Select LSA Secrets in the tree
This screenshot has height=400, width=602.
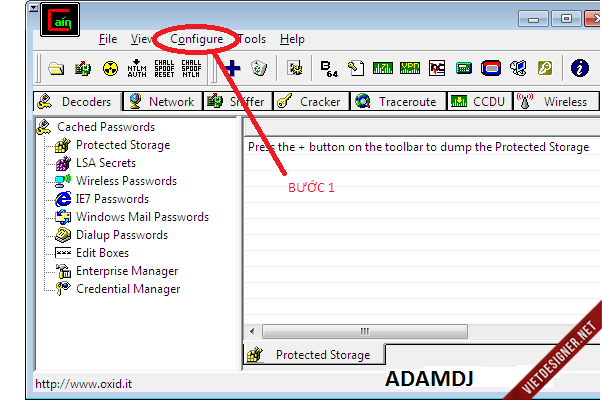point(106,163)
